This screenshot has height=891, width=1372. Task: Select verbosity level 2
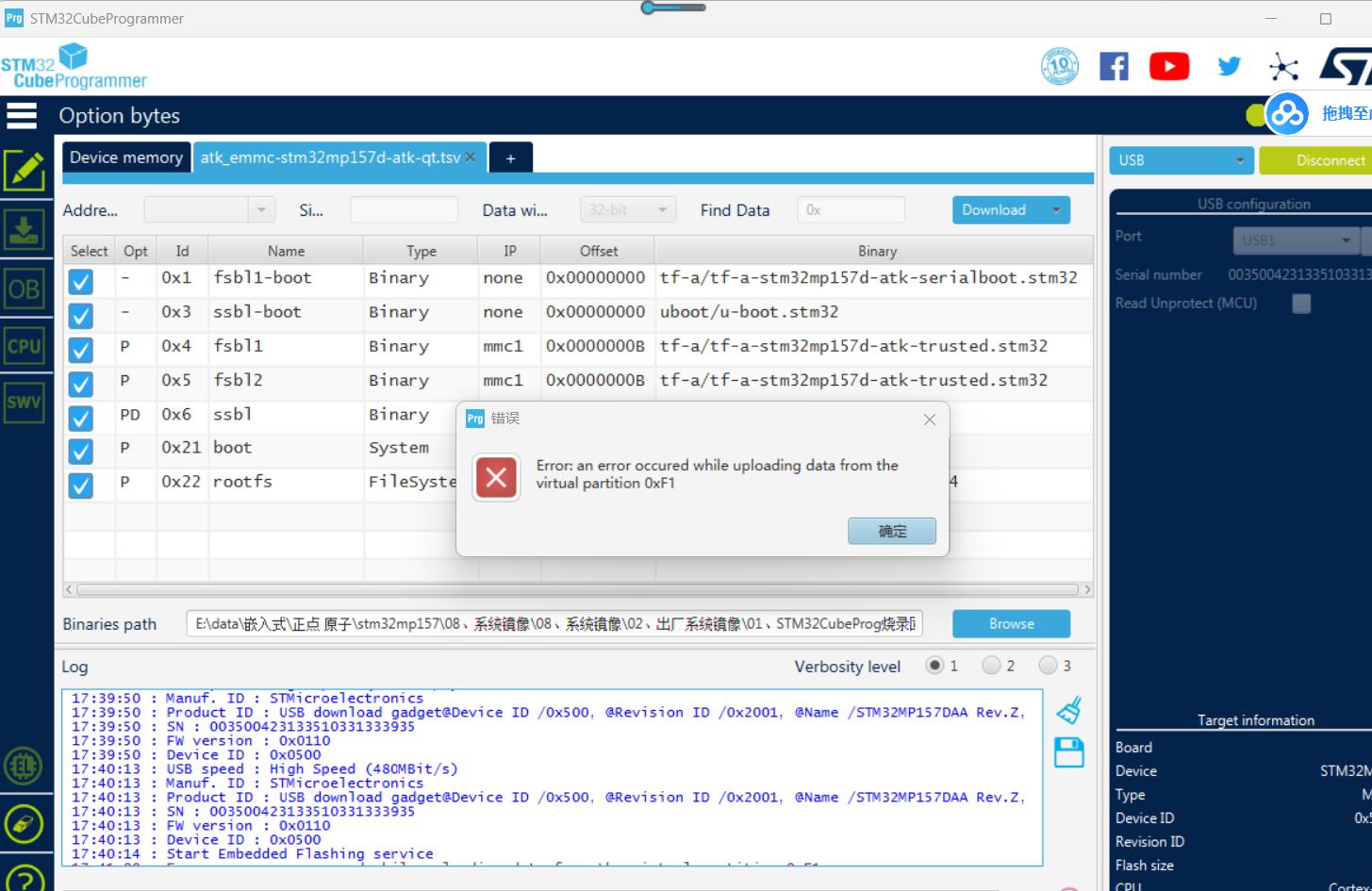991,665
